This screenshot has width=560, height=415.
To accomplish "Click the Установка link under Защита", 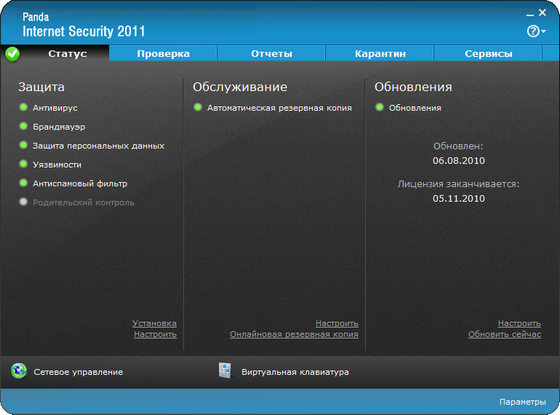I will [x=154, y=323].
